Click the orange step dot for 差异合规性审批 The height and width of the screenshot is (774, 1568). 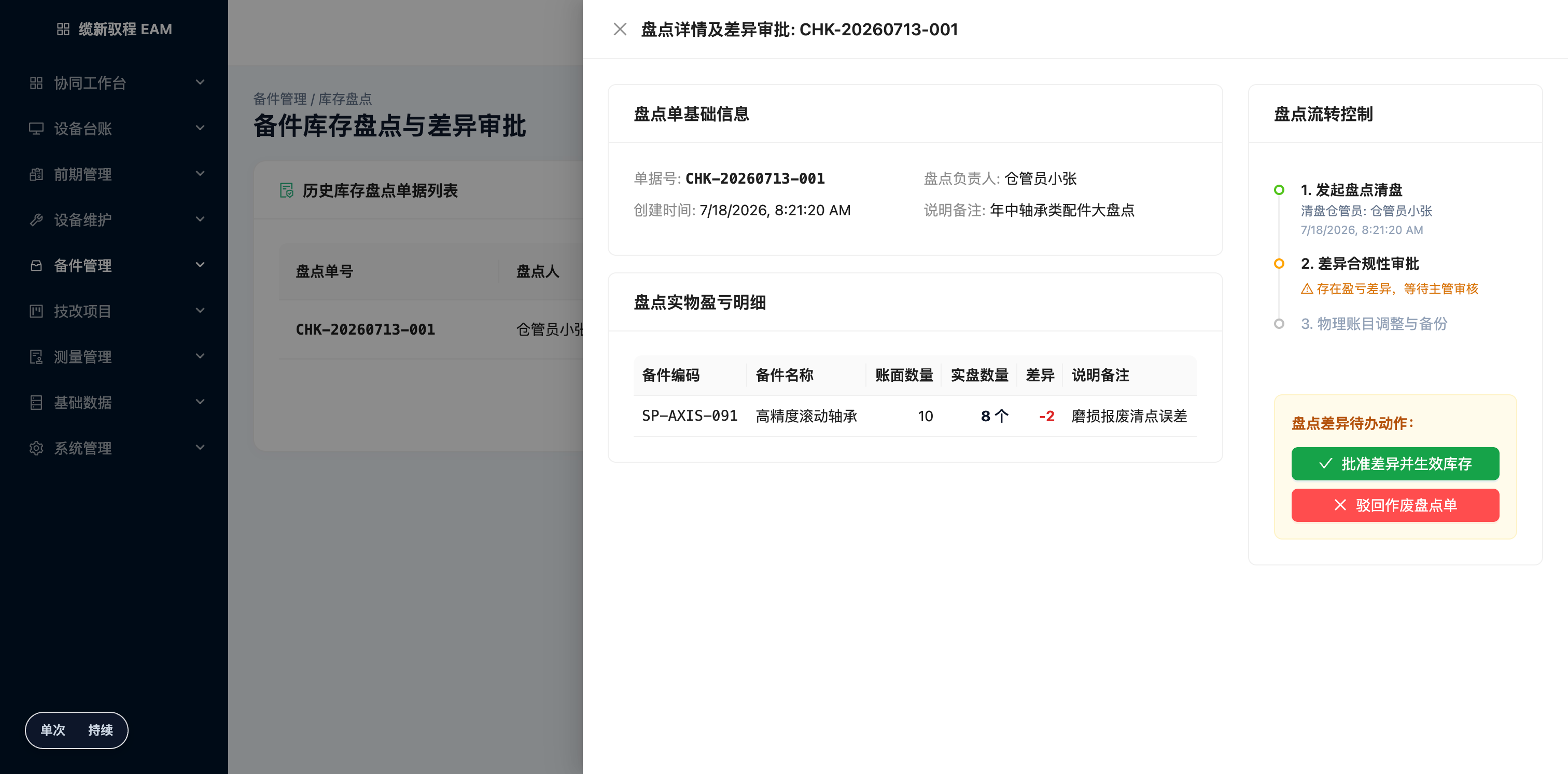coord(1279,264)
